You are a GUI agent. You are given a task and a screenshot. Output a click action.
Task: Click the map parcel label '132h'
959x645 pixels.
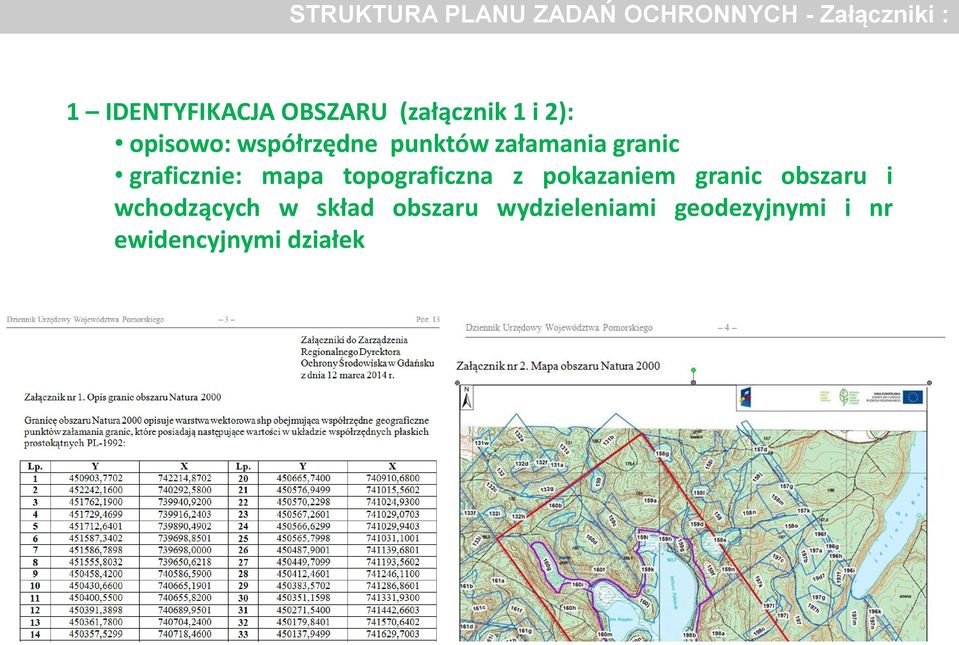(518, 517)
